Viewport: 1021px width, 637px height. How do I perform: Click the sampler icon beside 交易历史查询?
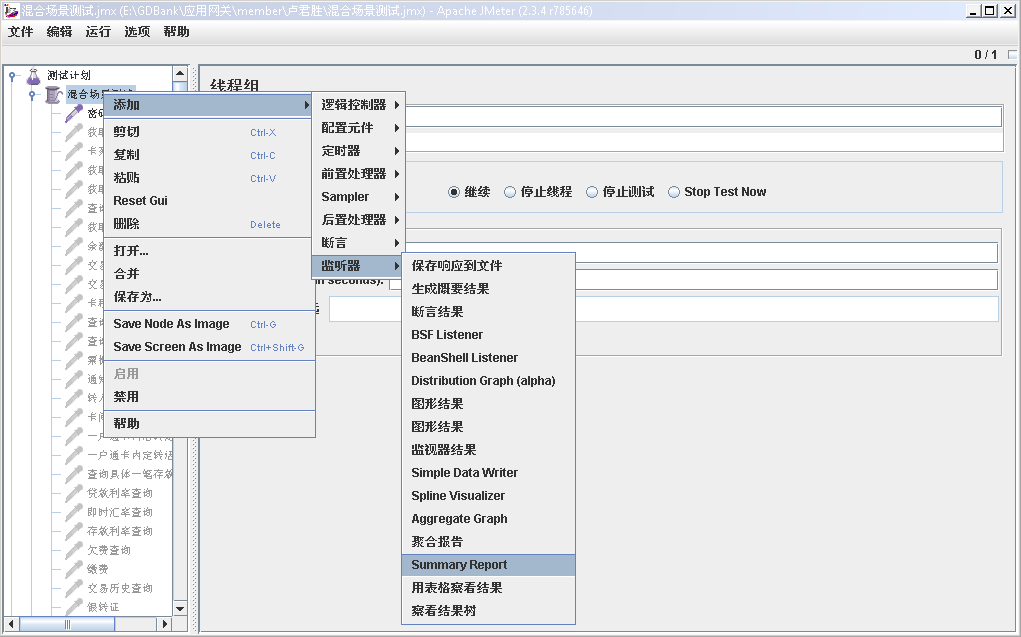74,588
